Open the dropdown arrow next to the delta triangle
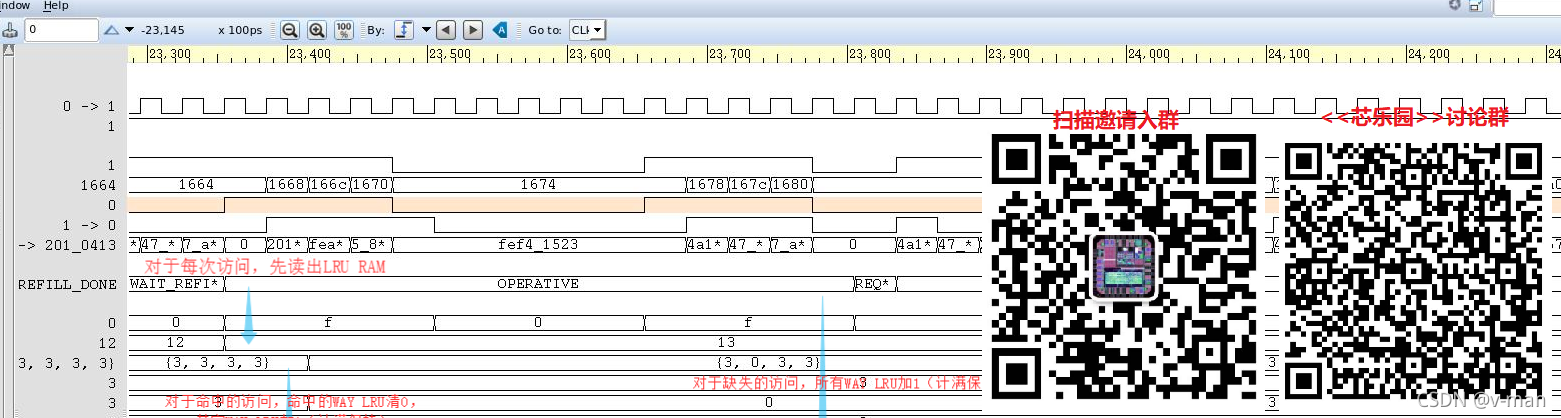The height and width of the screenshot is (418, 1561). (130, 30)
